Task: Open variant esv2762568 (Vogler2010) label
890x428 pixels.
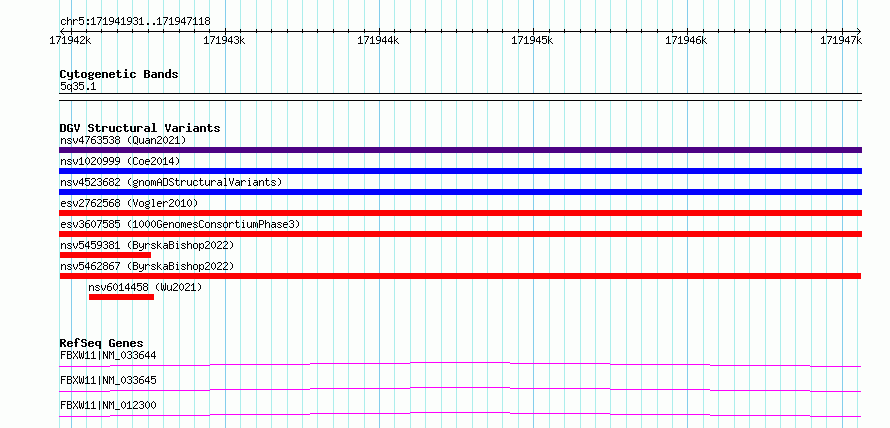Action: point(129,203)
